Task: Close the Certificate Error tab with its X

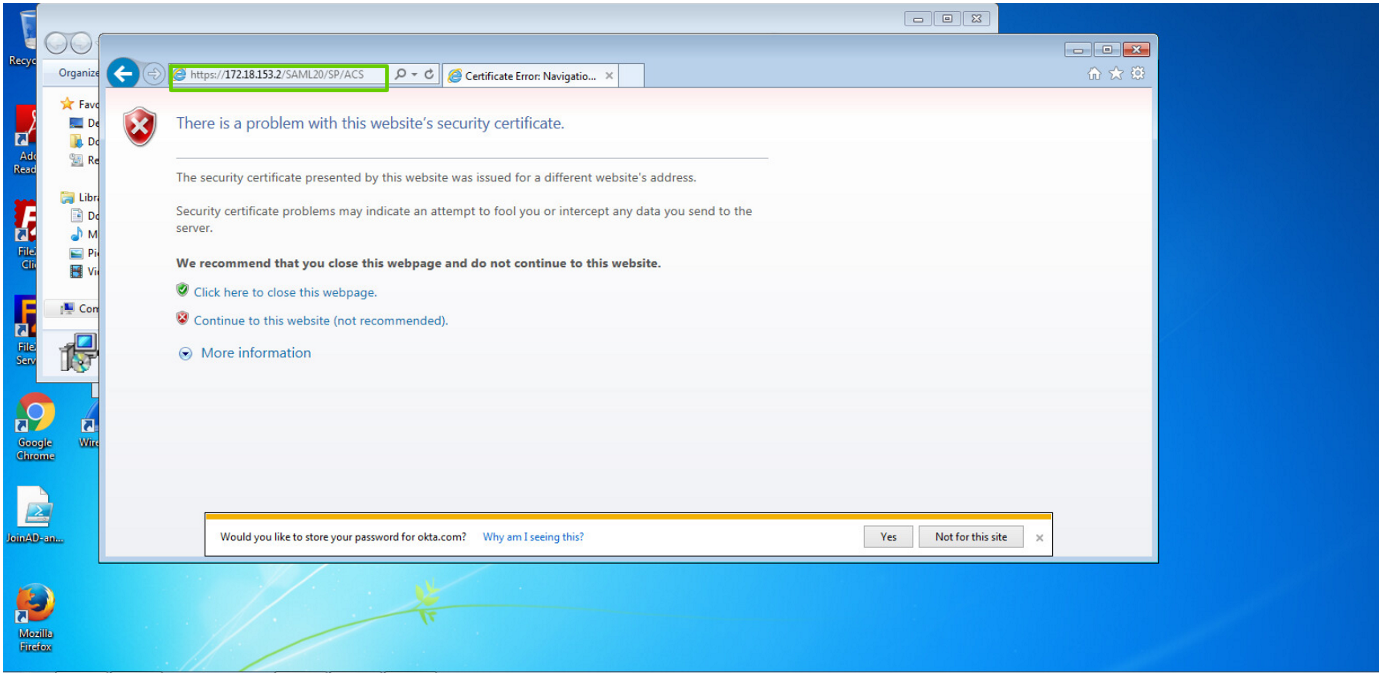Action: point(609,76)
